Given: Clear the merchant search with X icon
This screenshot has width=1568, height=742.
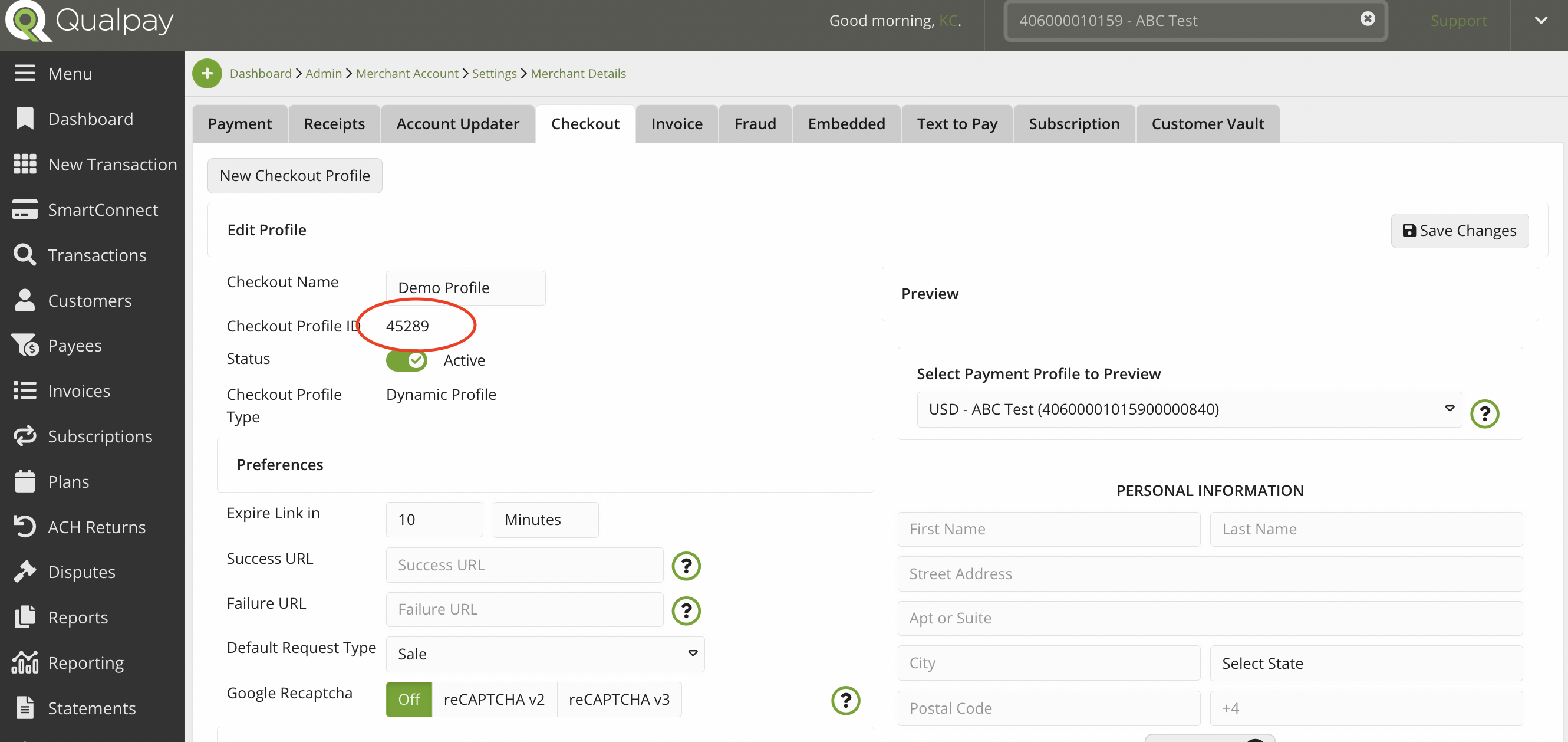Looking at the screenshot, I should [x=1367, y=19].
